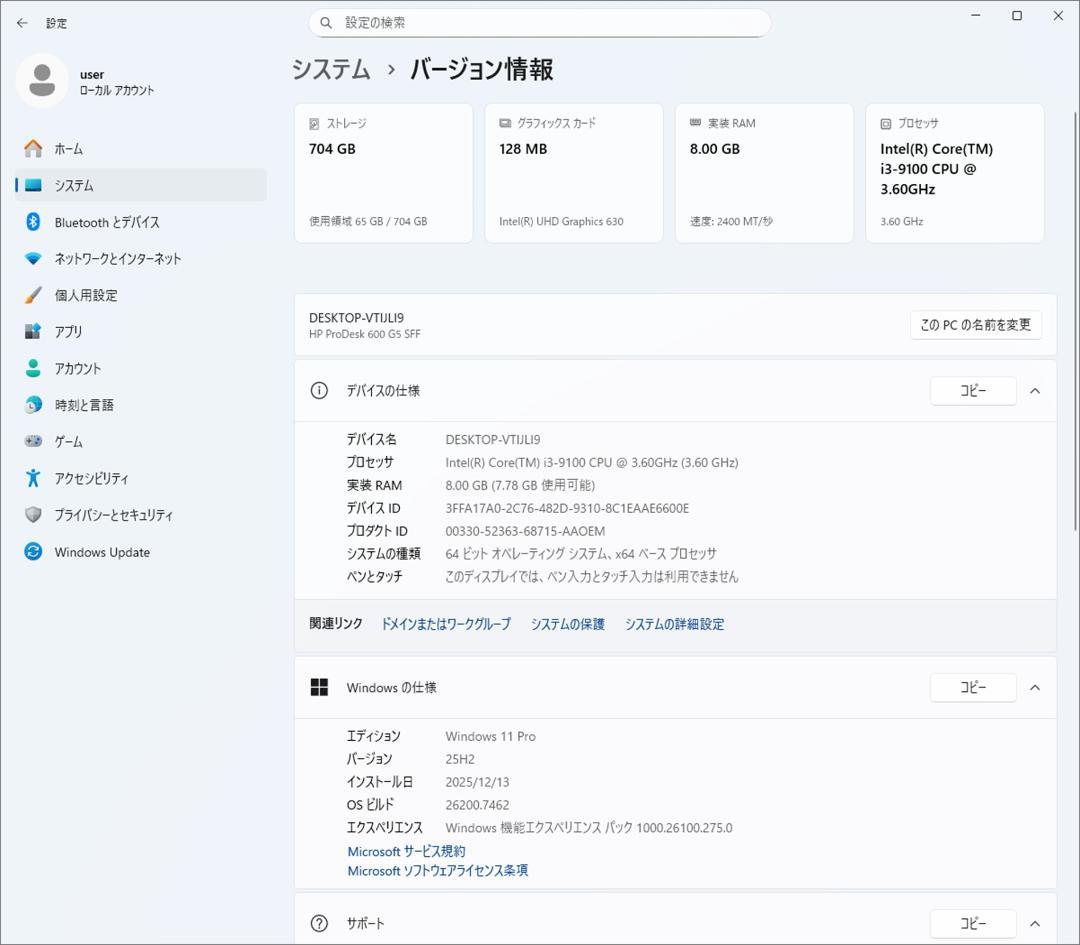The width and height of the screenshot is (1080, 945).
Task: Open the システムの保護 link
Action: 567,623
